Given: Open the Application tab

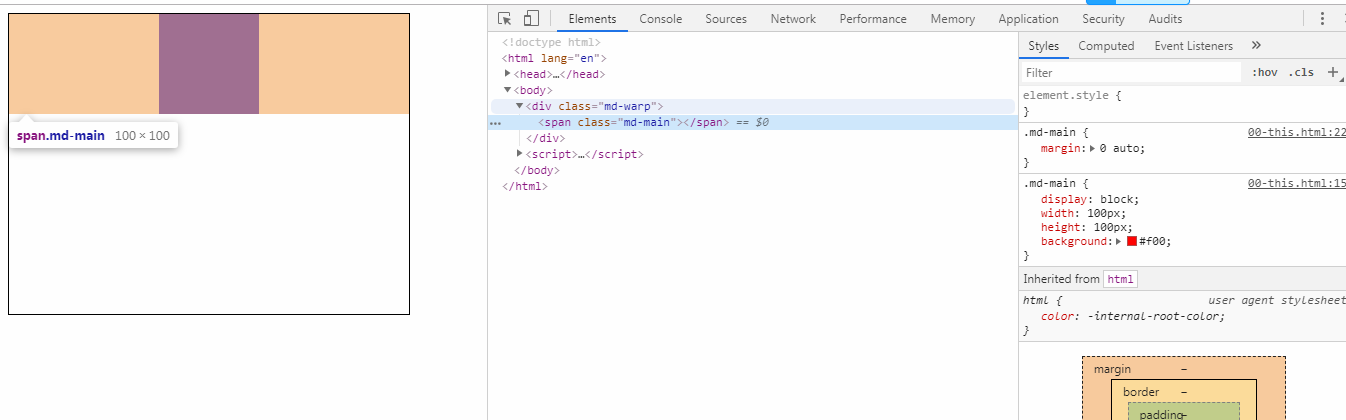Looking at the screenshot, I should click(1028, 19).
